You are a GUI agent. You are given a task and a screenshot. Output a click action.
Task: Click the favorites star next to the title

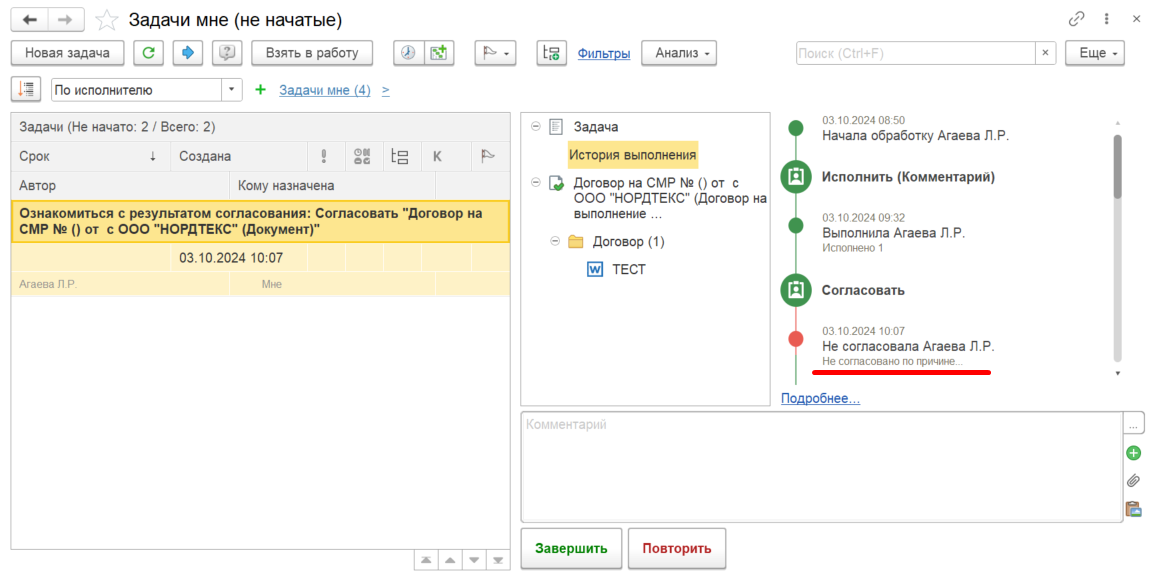[x=107, y=20]
